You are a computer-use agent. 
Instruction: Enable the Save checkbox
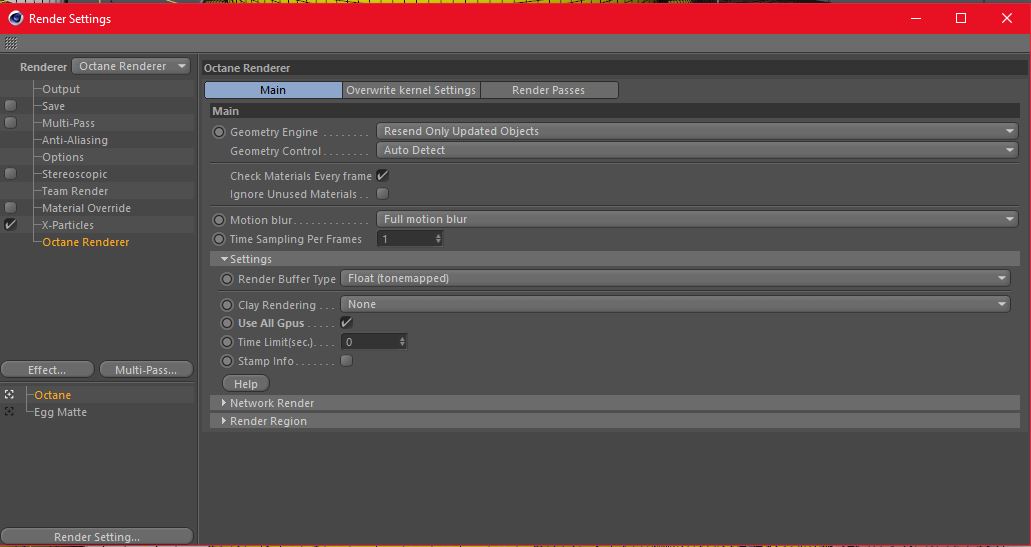click(x=11, y=105)
